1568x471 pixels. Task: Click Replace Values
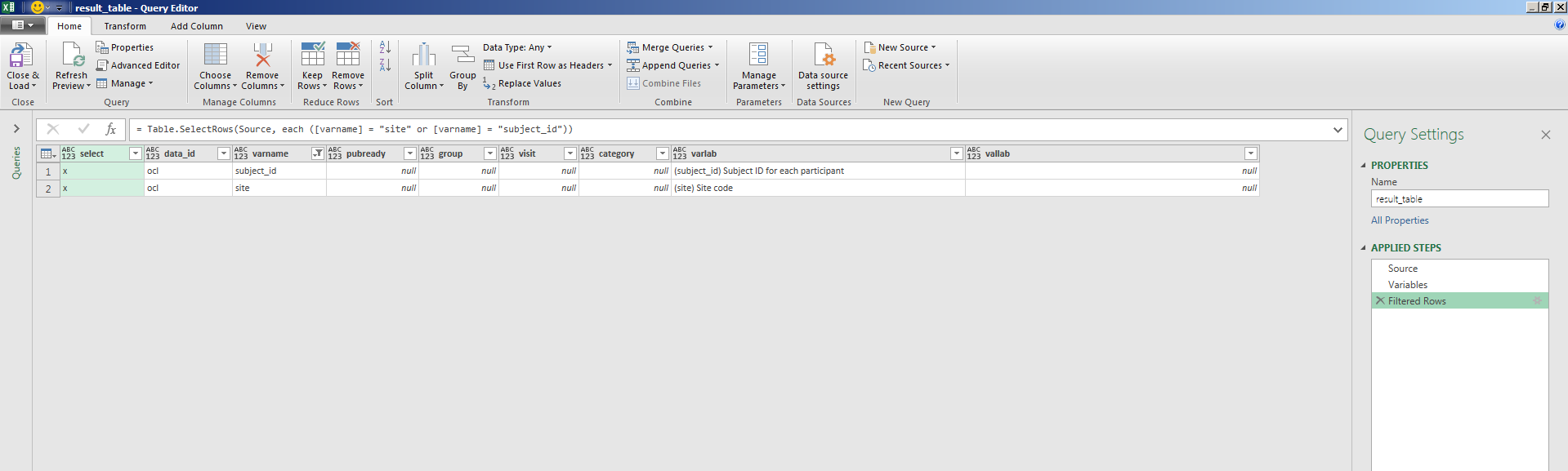click(x=521, y=83)
